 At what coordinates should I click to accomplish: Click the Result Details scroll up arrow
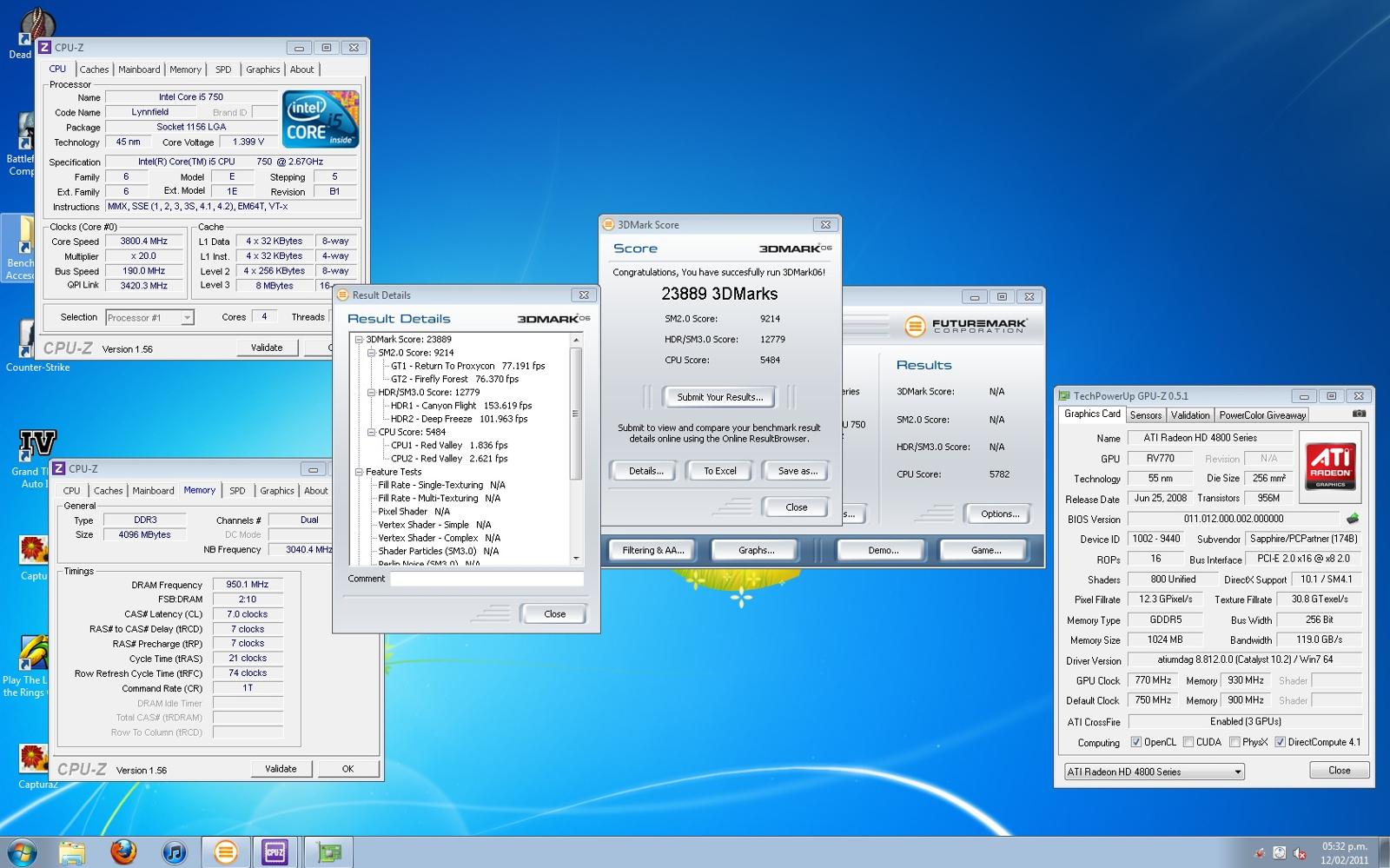576,340
